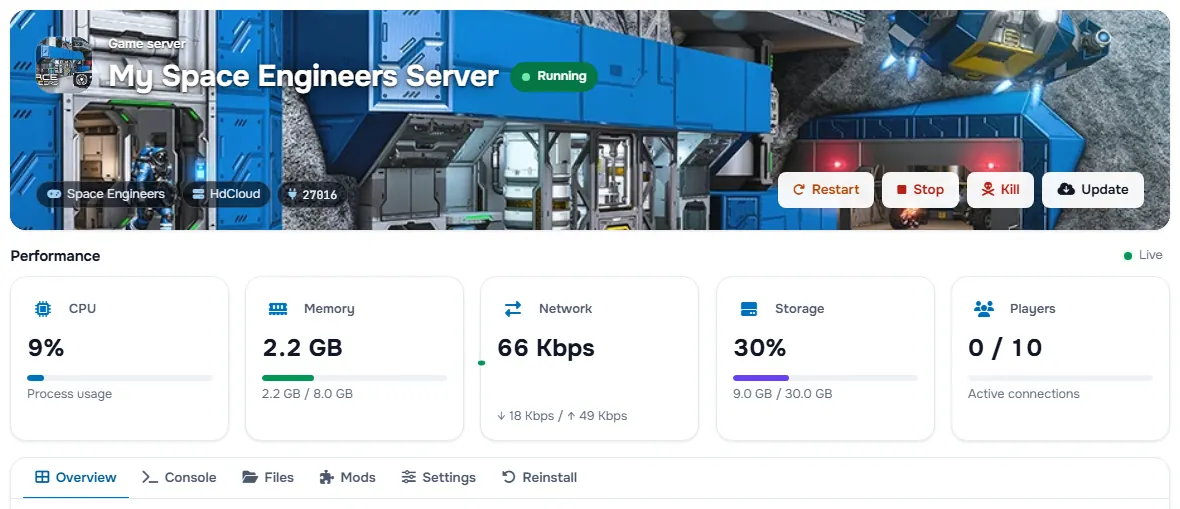Switch to the Console tab
This screenshot has width=1180, height=509.
(x=179, y=477)
